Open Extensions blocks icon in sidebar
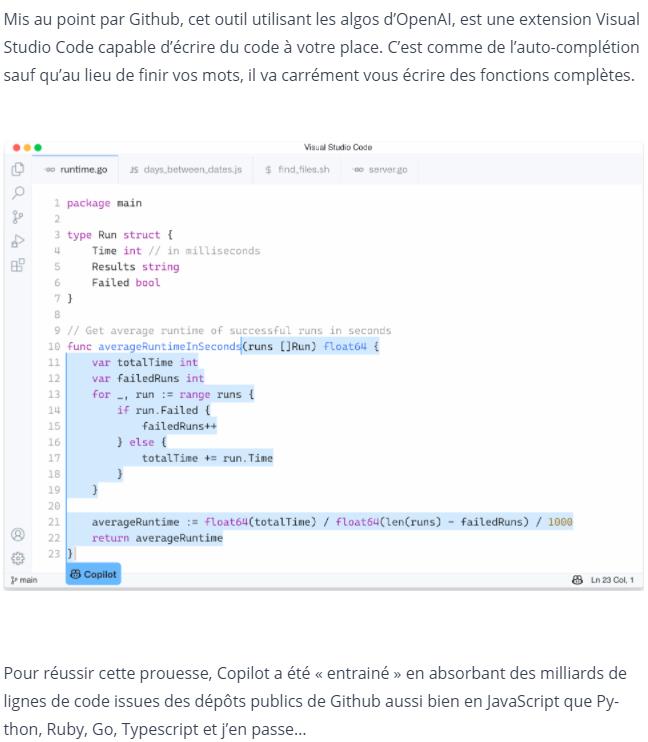The height and width of the screenshot is (742, 648). (x=18, y=265)
